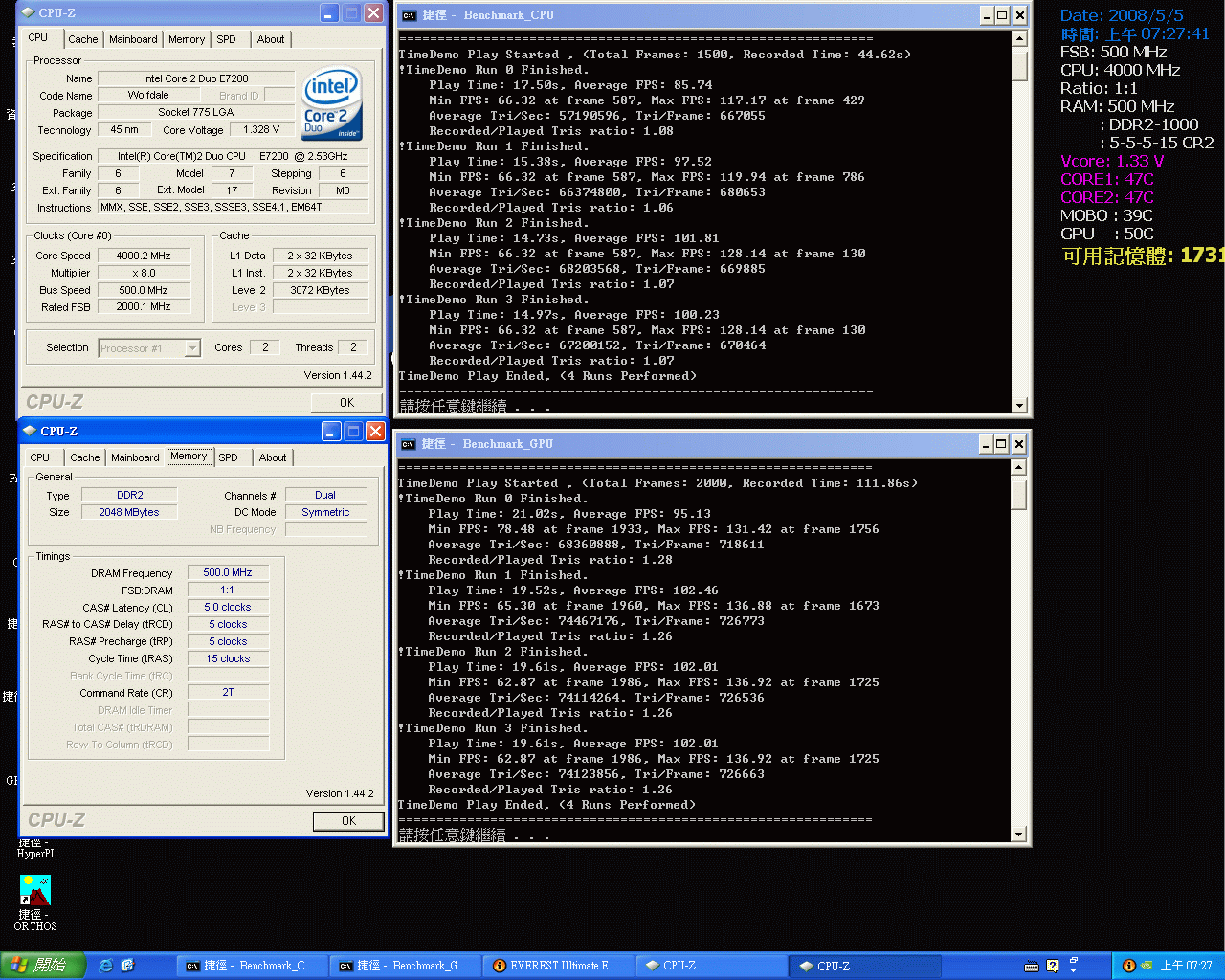This screenshot has width=1225, height=980.
Task: Click the Core Voltage value 1.328 V
Action: tap(261, 129)
